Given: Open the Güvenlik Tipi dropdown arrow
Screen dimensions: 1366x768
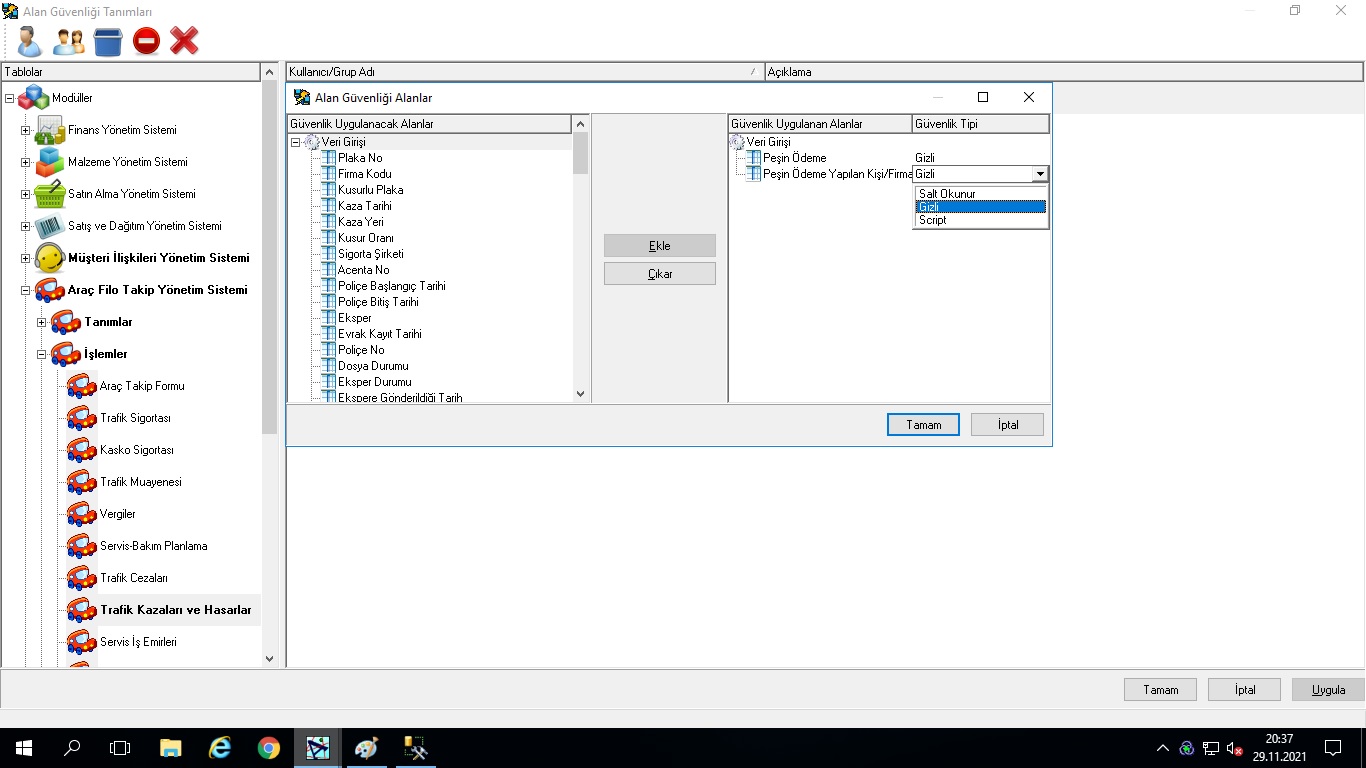Looking at the screenshot, I should tap(1040, 174).
